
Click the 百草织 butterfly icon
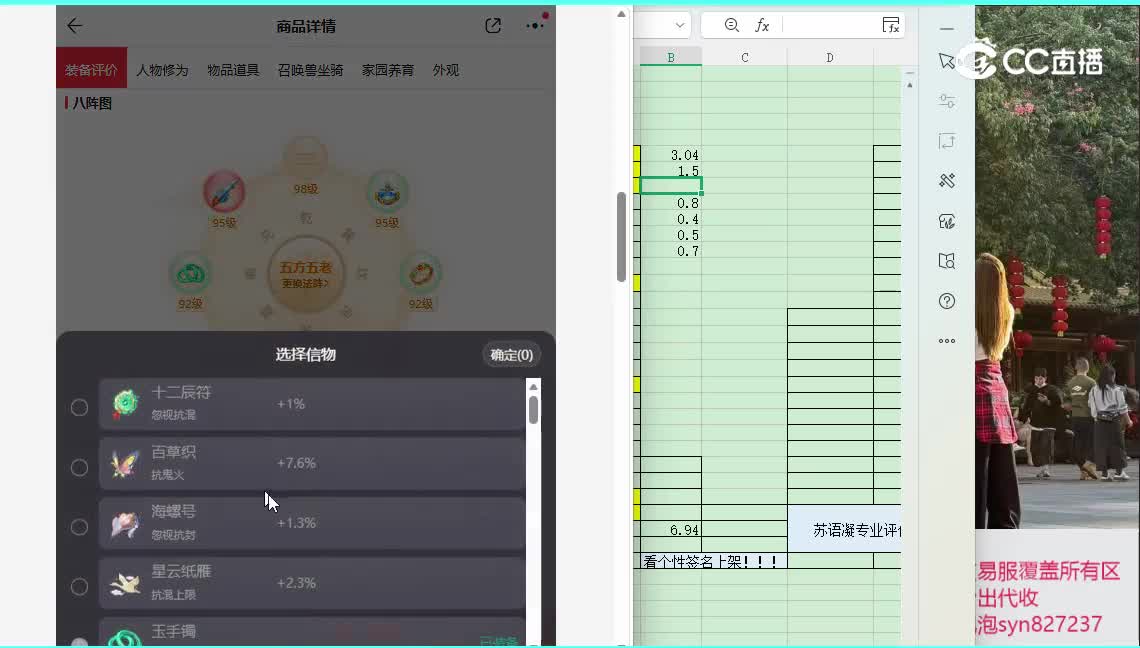pos(125,464)
